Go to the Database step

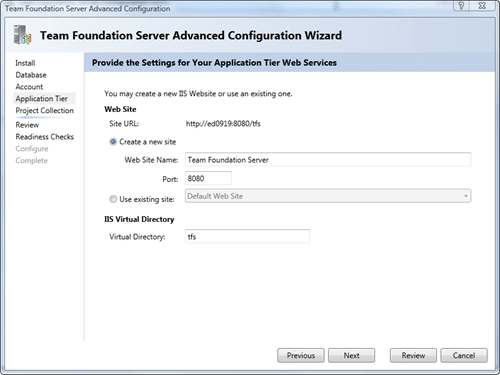31,75
